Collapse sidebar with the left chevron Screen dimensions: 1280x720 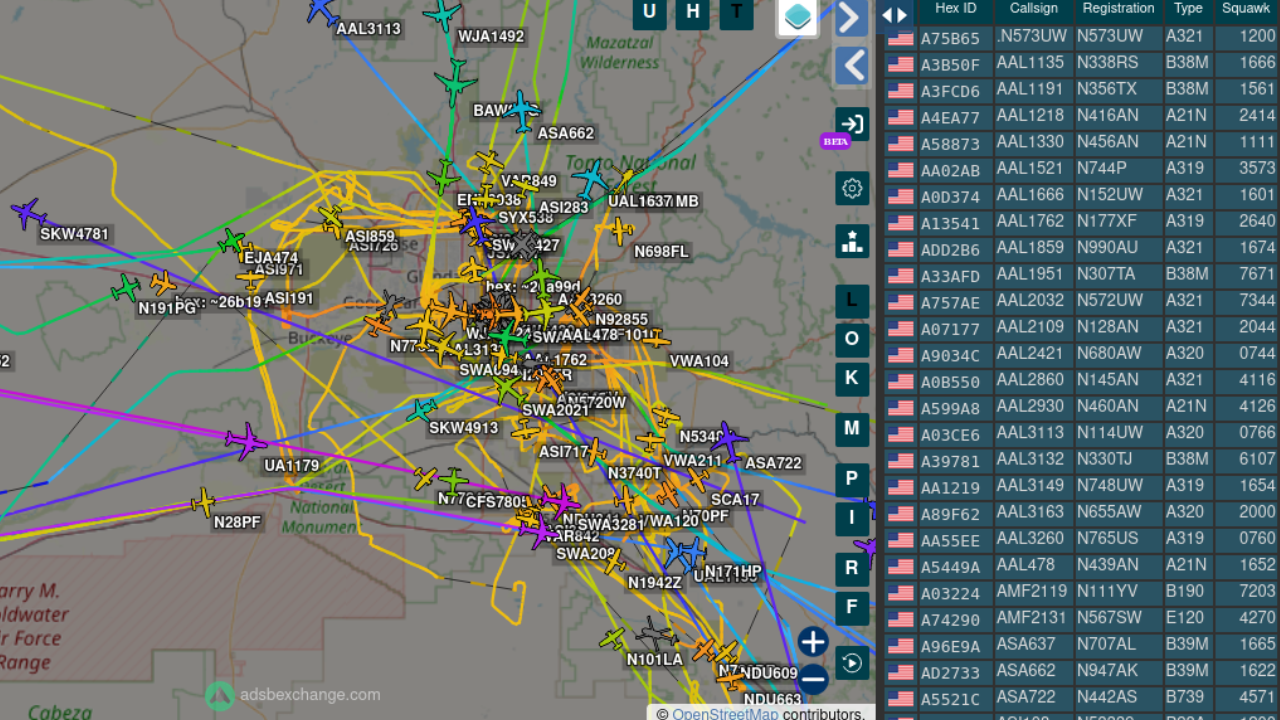tap(852, 67)
